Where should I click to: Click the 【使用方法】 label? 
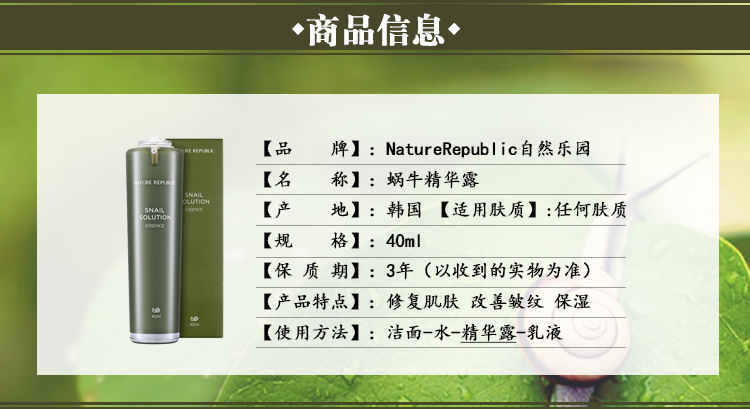tap(311, 332)
